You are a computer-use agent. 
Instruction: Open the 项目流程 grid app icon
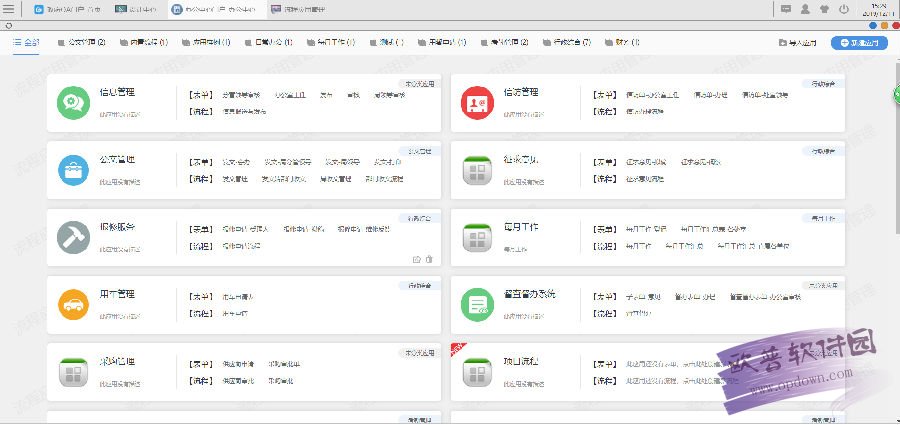tap(477, 372)
